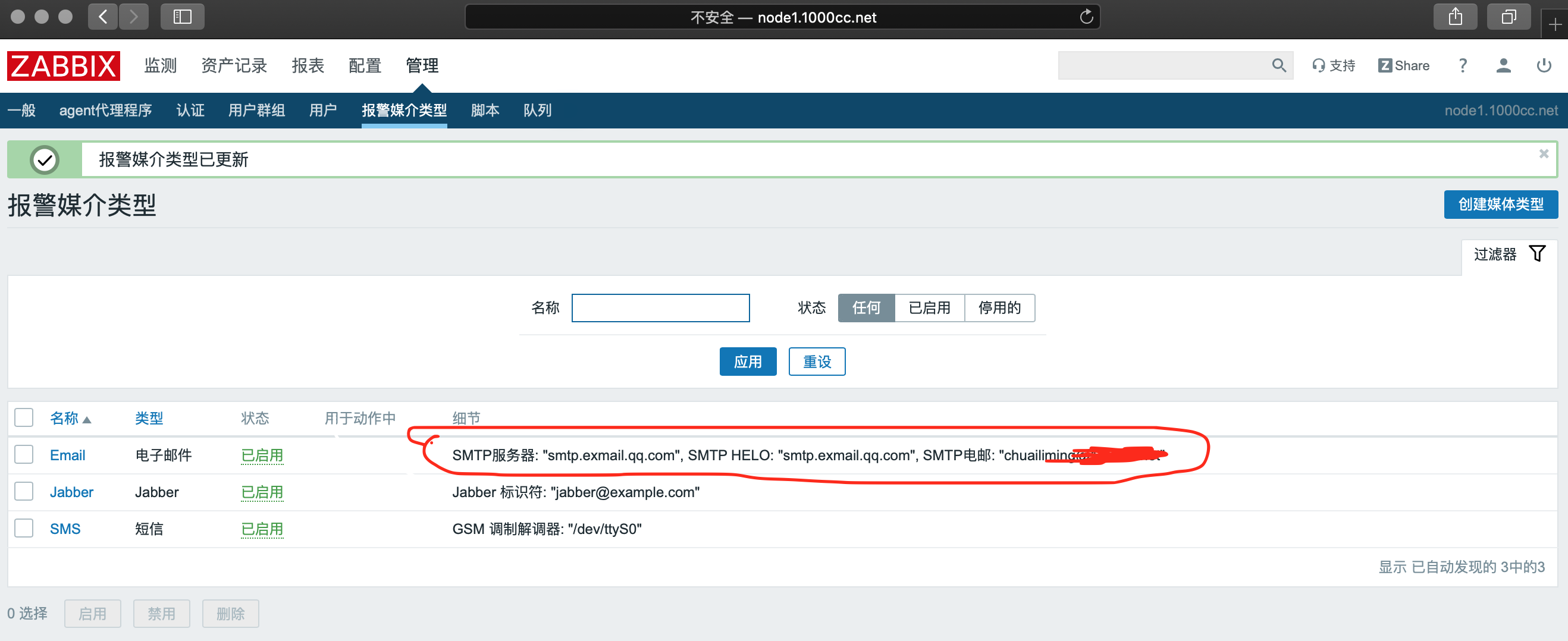Click the Zabbix logo
The width and height of the screenshot is (1568, 641).
point(63,66)
